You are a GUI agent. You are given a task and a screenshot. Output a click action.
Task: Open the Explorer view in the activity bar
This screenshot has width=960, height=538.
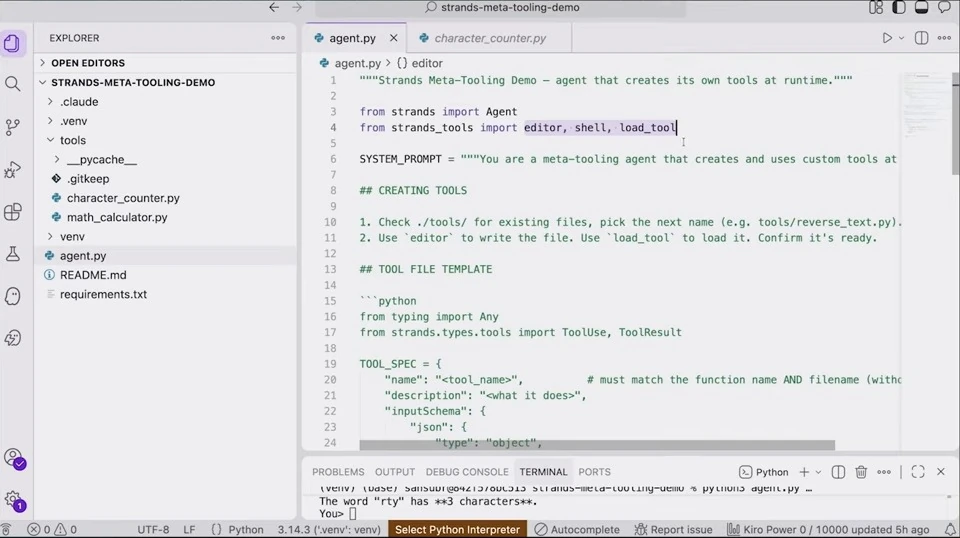point(12,43)
